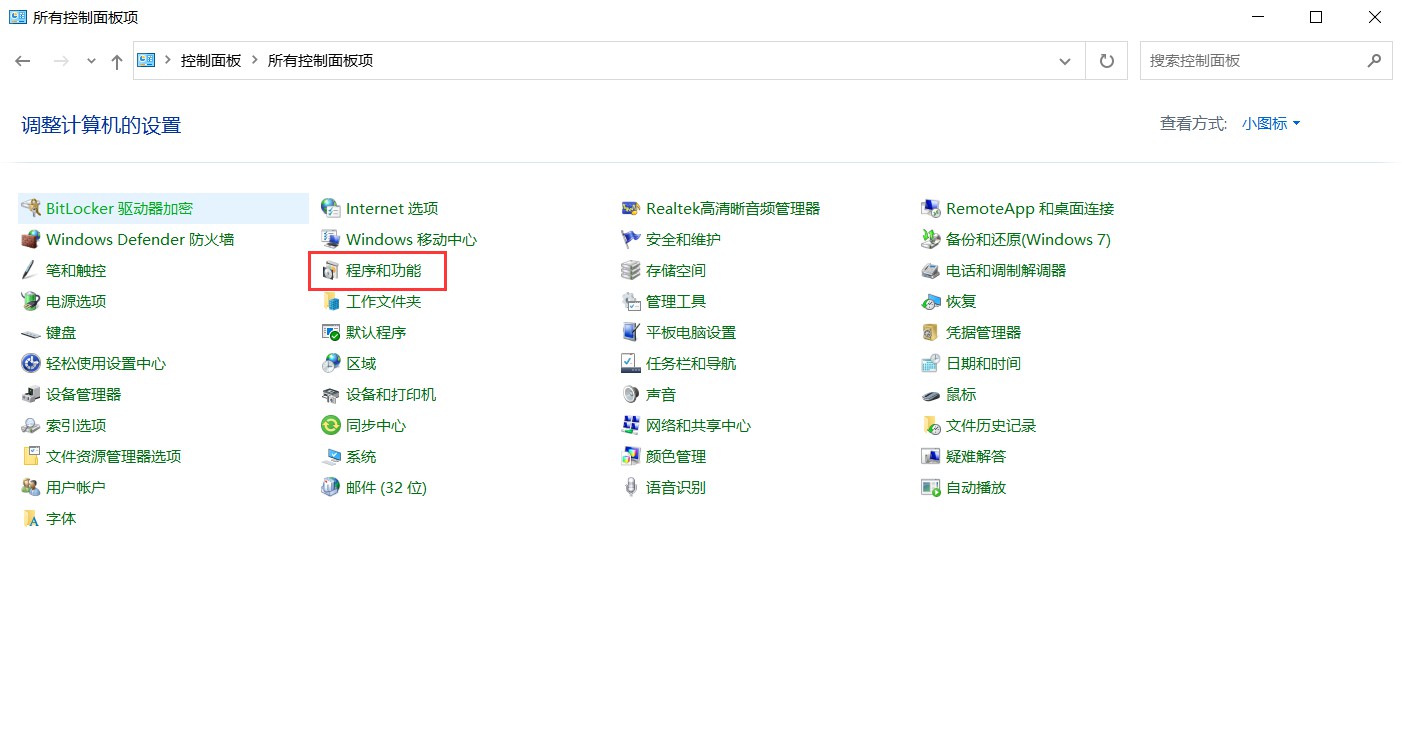1402x736 pixels.
Task: Click the 同步中心 green icon
Action: click(330, 426)
